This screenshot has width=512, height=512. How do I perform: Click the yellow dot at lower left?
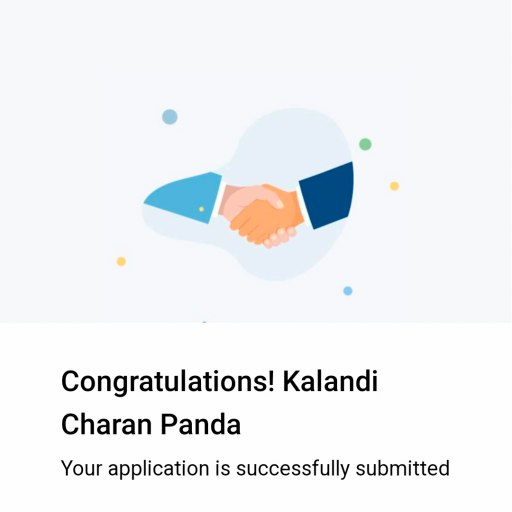click(x=121, y=261)
